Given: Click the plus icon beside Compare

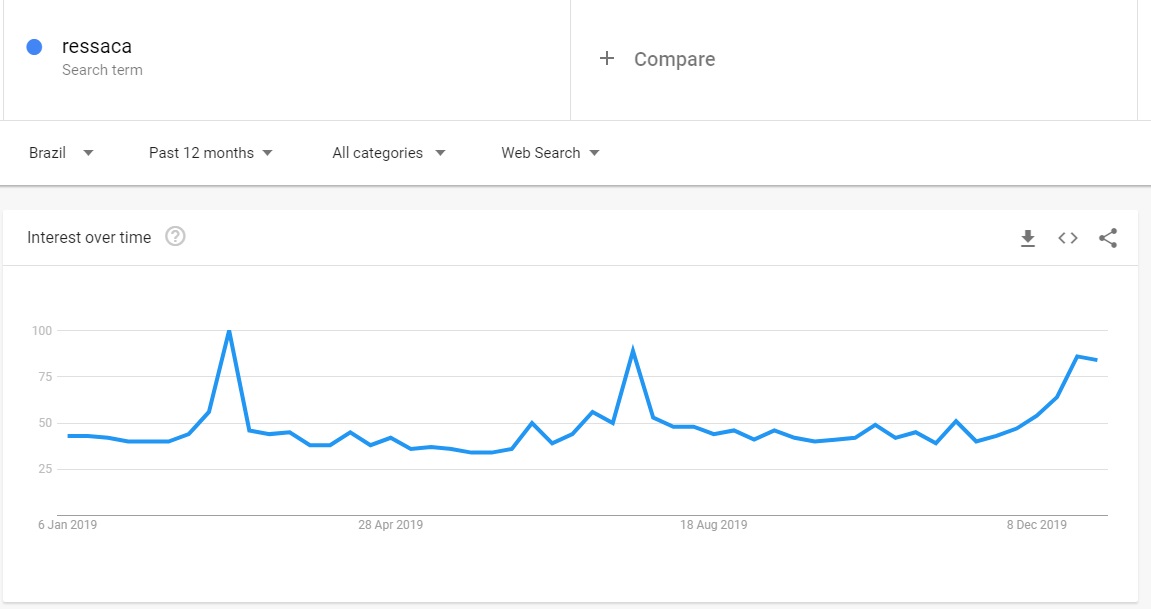Looking at the screenshot, I should (x=606, y=58).
